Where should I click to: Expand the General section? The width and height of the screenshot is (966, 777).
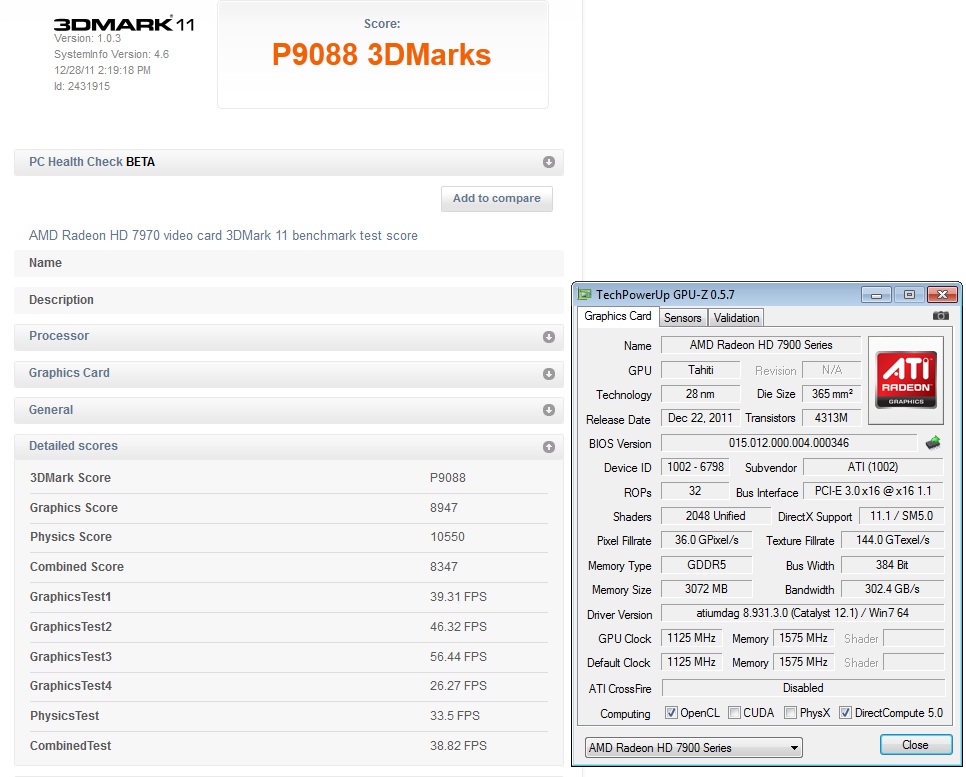(x=548, y=410)
